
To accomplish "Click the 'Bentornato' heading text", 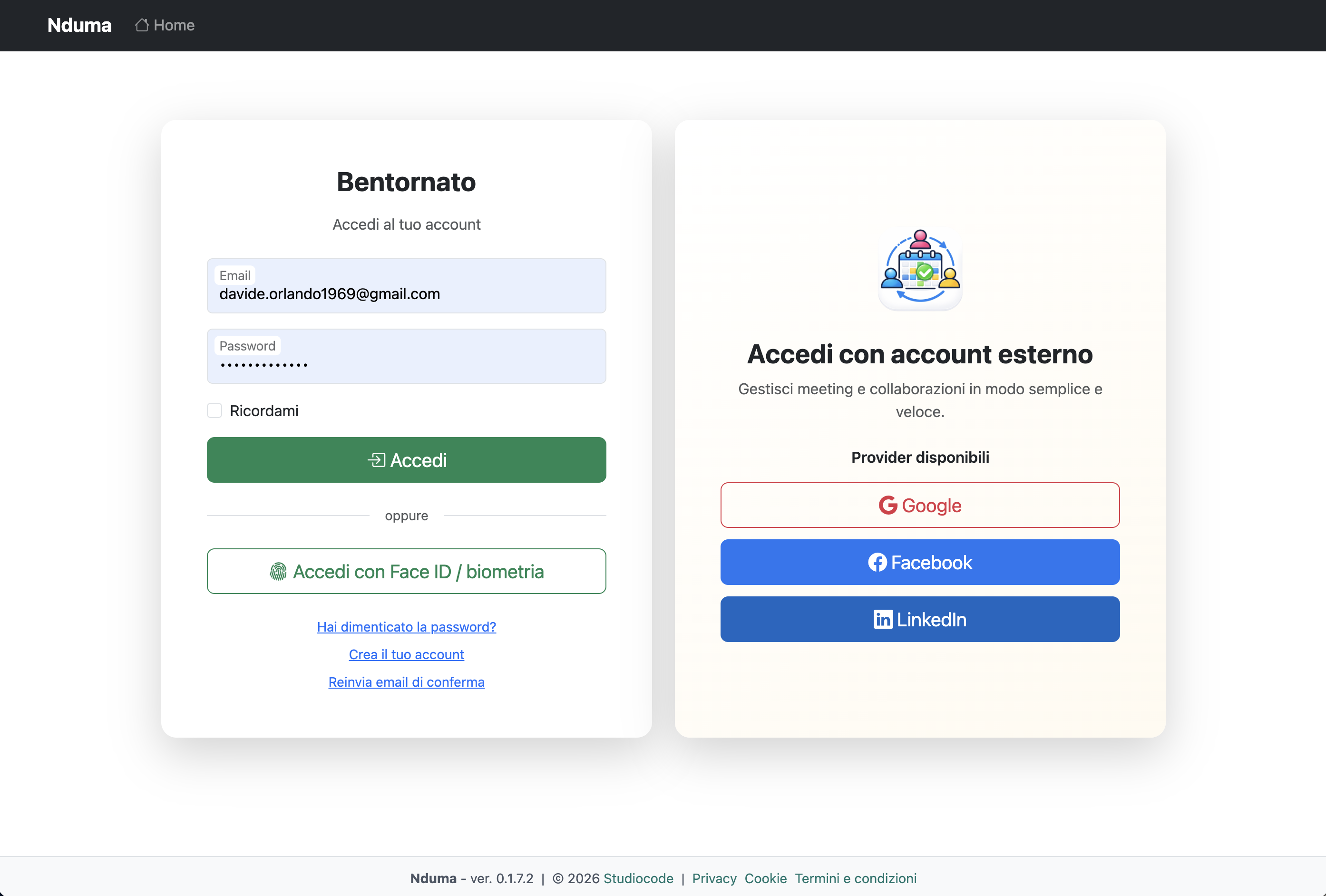I will pyautogui.click(x=406, y=182).
